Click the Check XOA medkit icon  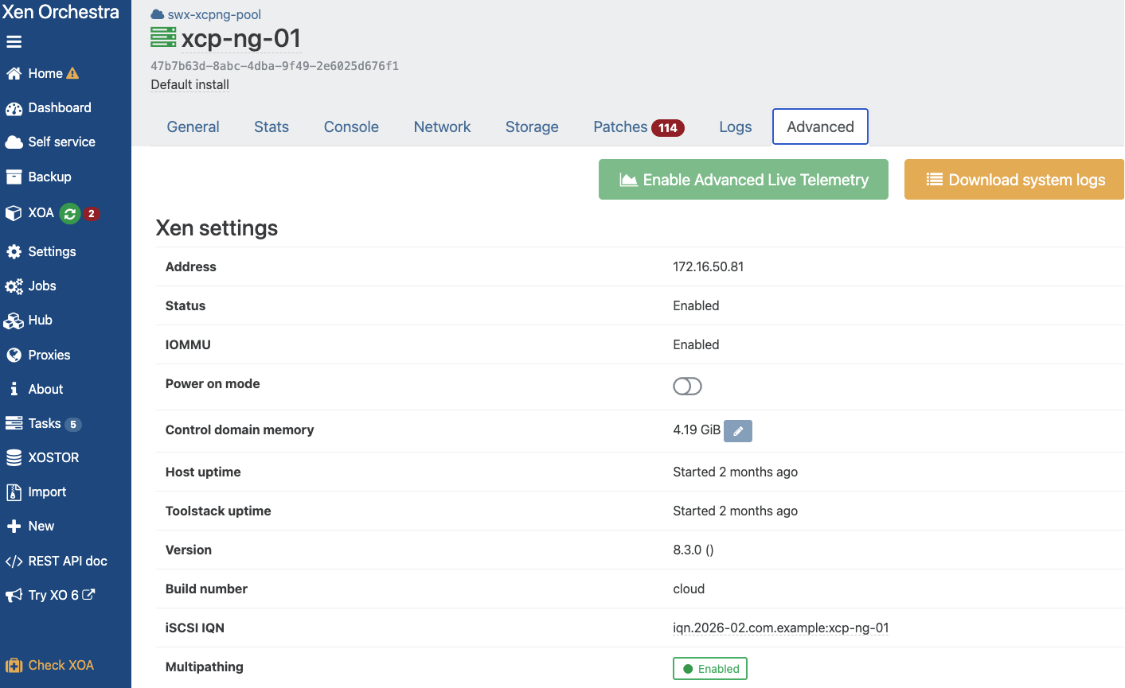pos(14,666)
